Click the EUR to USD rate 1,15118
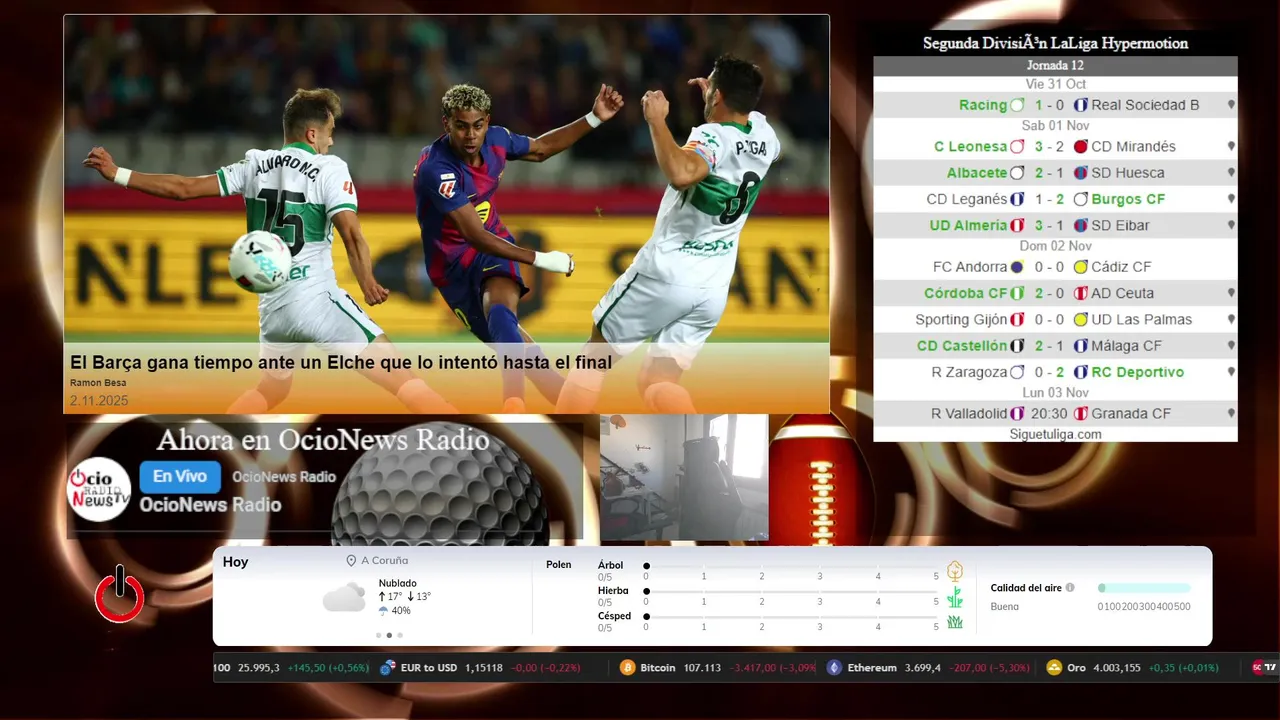1280x720 pixels. pos(484,668)
